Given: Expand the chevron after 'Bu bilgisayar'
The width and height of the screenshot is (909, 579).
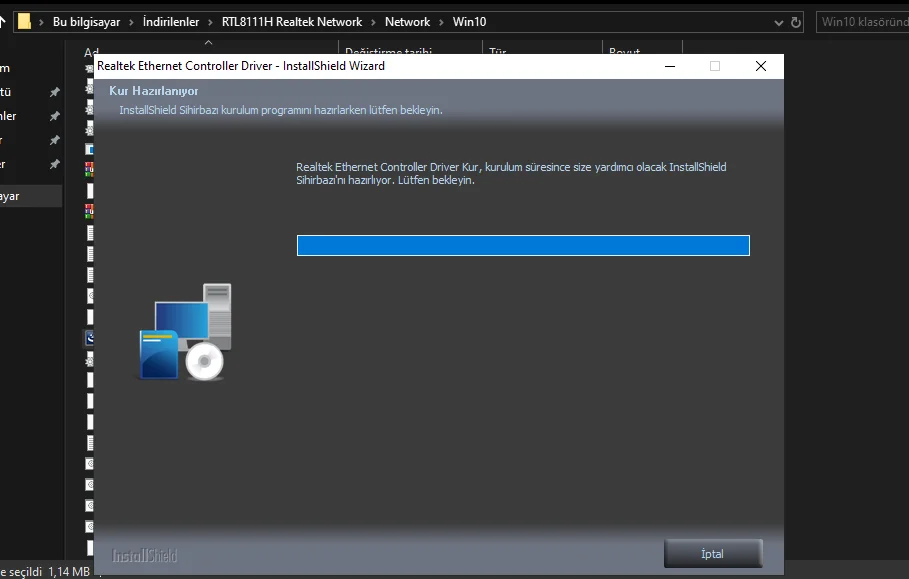Looking at the screenshot, I should 132,22.
